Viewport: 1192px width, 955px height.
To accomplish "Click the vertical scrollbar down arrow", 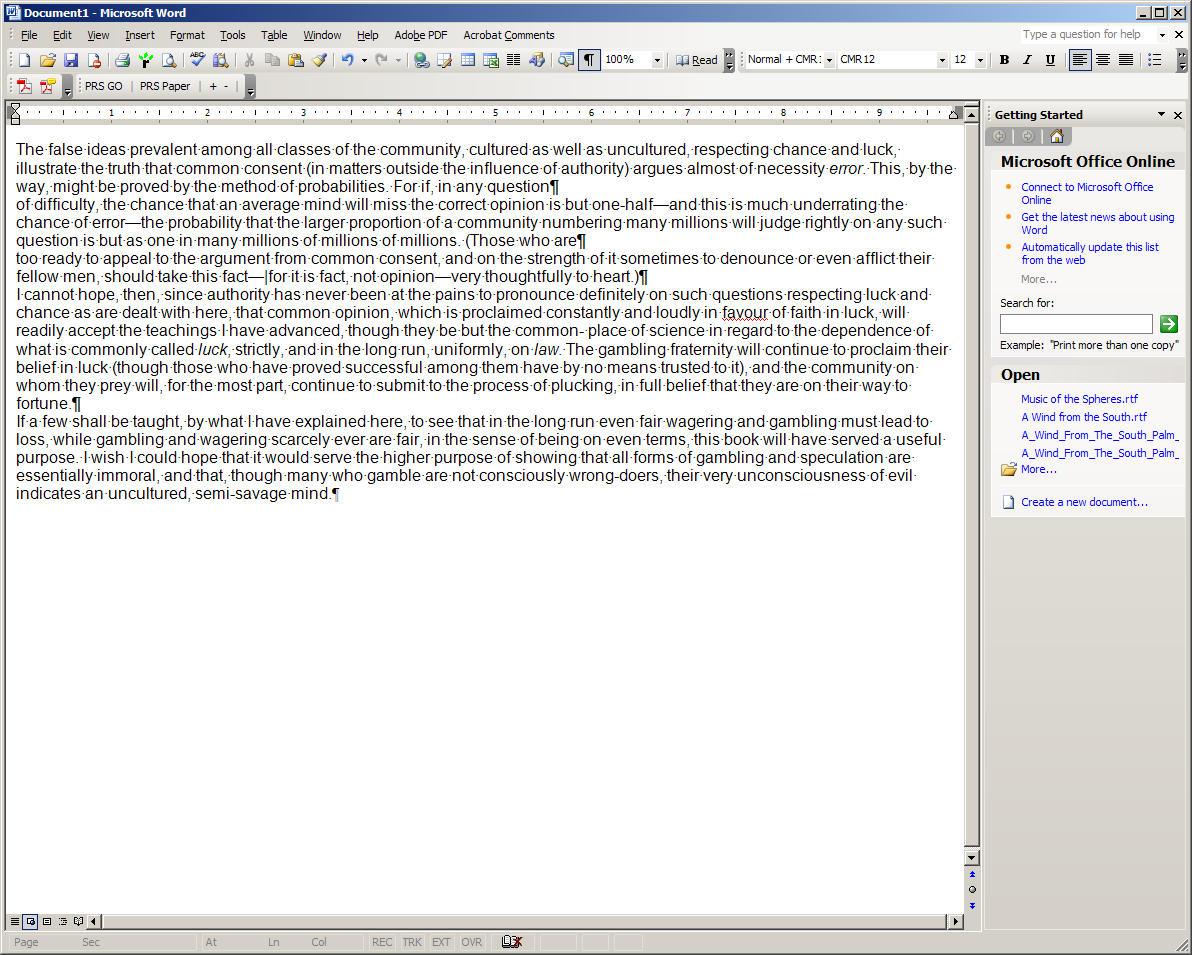I will pyautogui.click(x=972, y=858).
